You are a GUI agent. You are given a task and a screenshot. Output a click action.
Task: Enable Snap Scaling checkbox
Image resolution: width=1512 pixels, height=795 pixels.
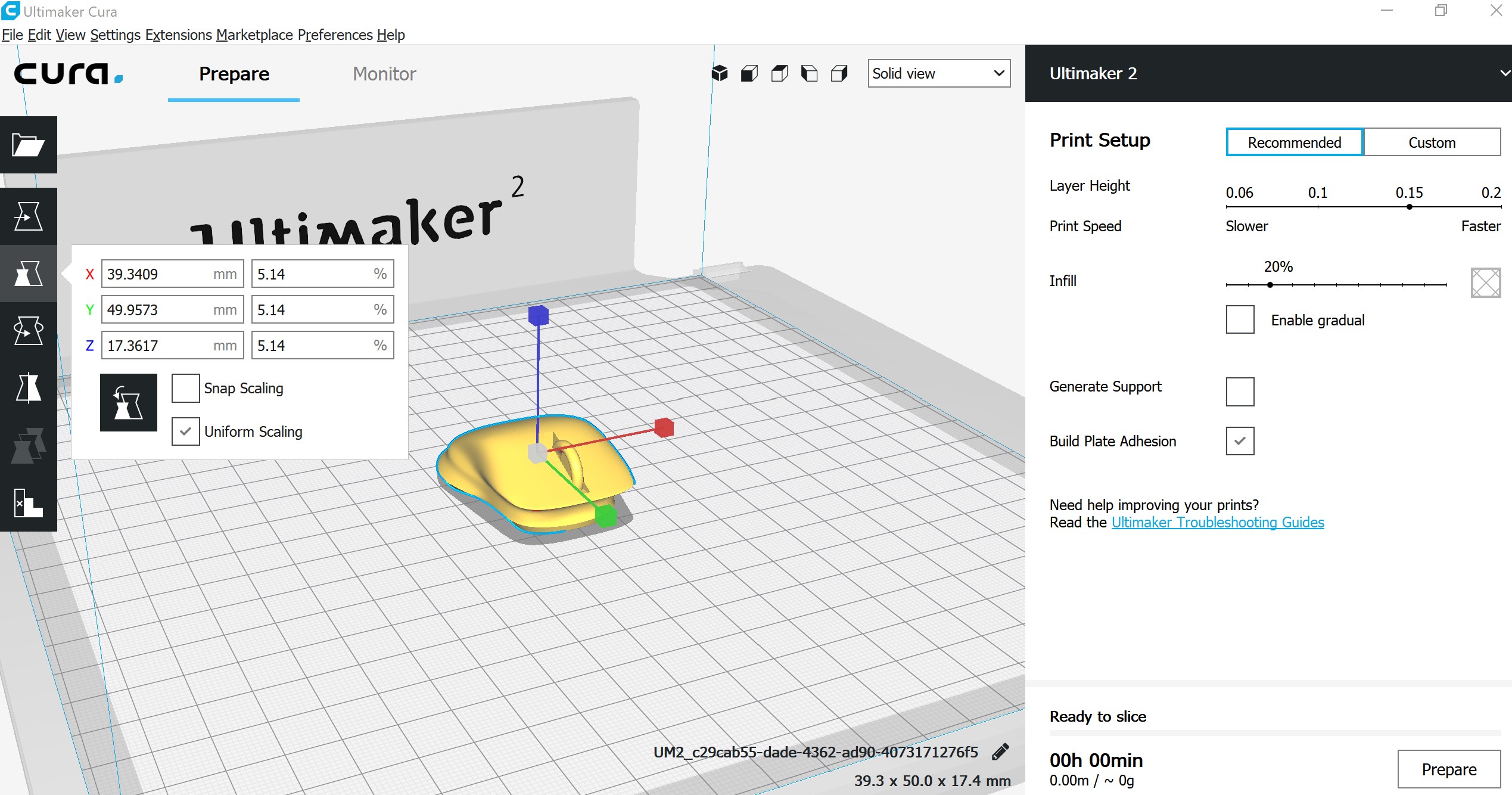tap(185, 388)
